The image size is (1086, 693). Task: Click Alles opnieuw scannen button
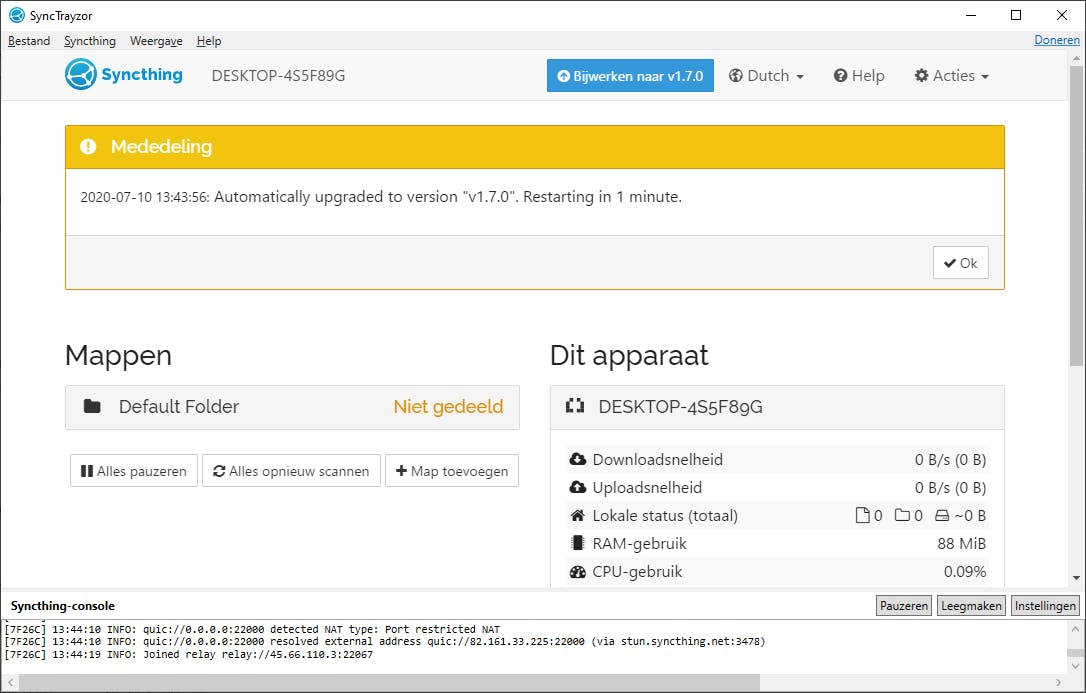(x=291, y=471)
